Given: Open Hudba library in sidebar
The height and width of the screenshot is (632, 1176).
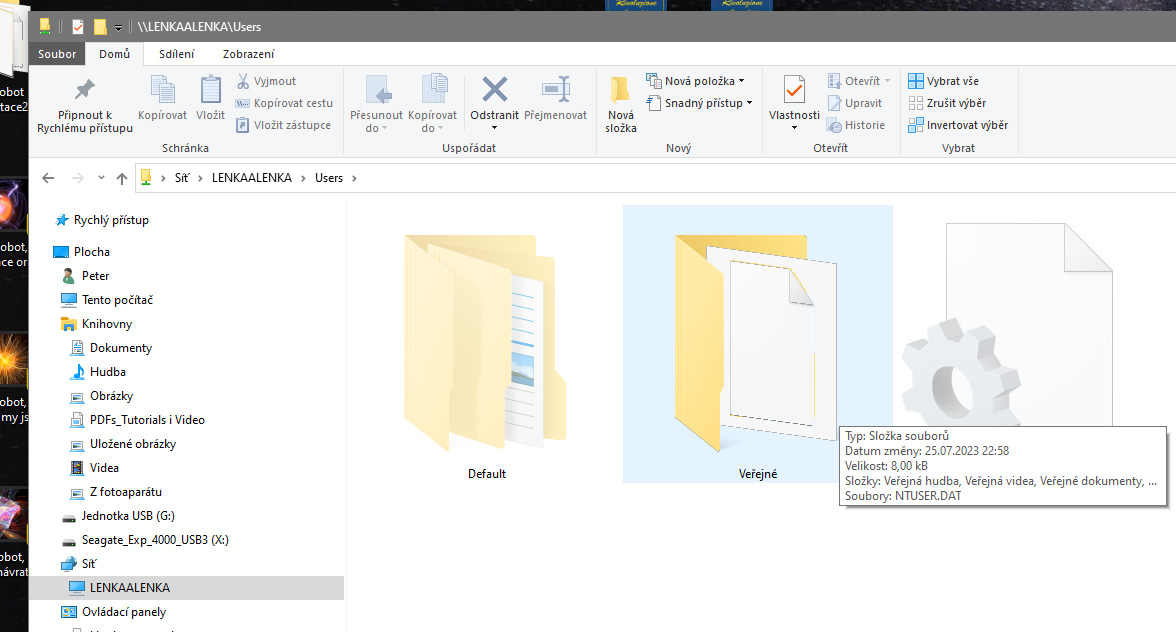Looking at the screenshot, I should click(107, 372).
